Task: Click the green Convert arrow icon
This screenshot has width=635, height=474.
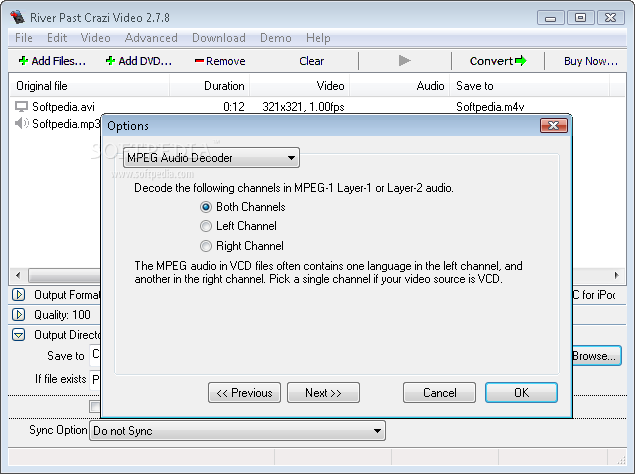Action: point(521,61)
